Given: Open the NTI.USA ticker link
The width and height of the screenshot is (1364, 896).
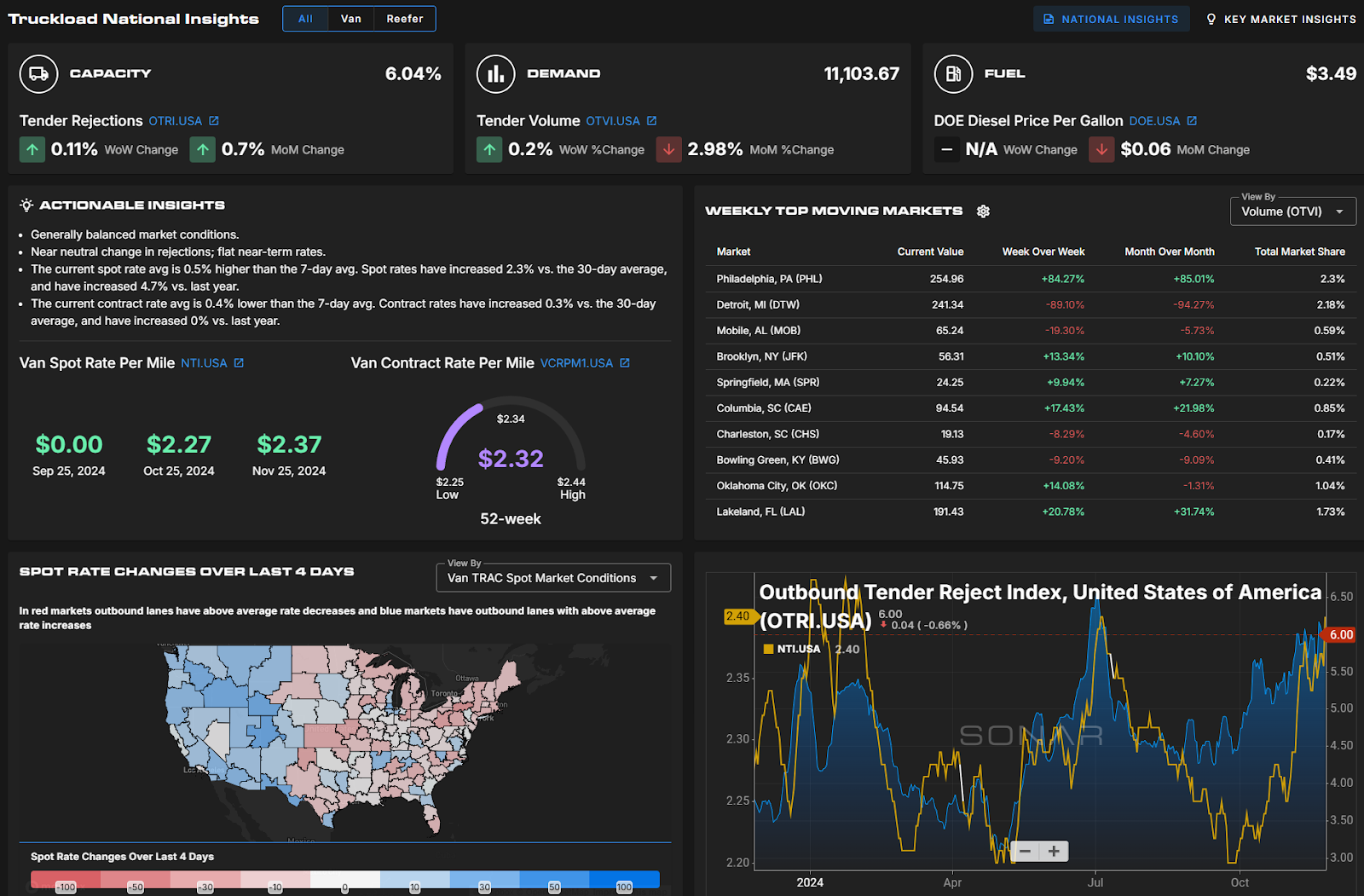Looking at the screenshot, I should (204, 363).
